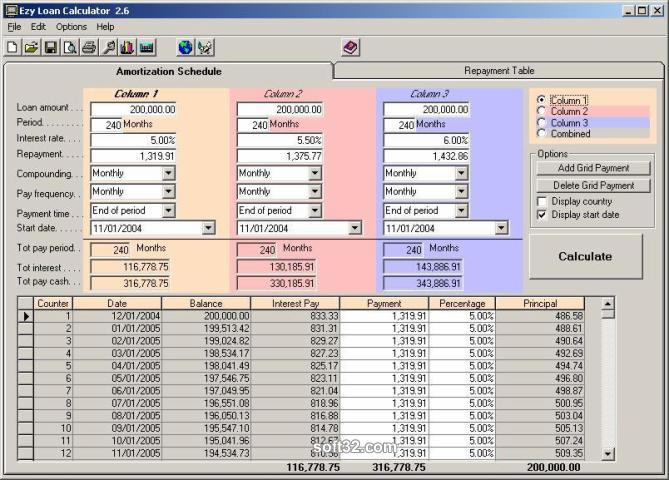
Task: Expand Column 3 Pay frequency dropdown
Action: 461,192
